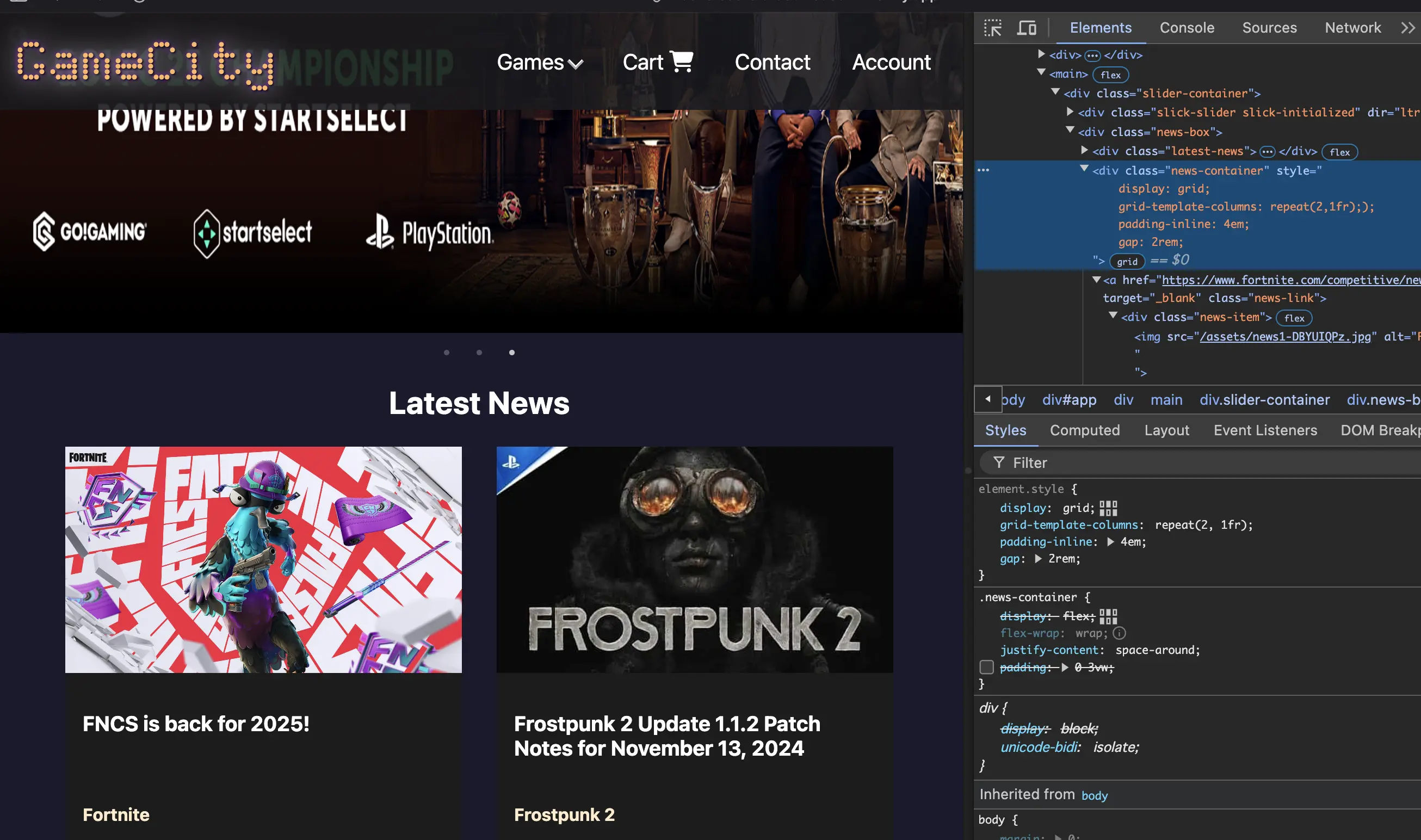Select the Styles pane tab
Image resolution: width=1421 pixels, height=840 pixels.
1005,430
